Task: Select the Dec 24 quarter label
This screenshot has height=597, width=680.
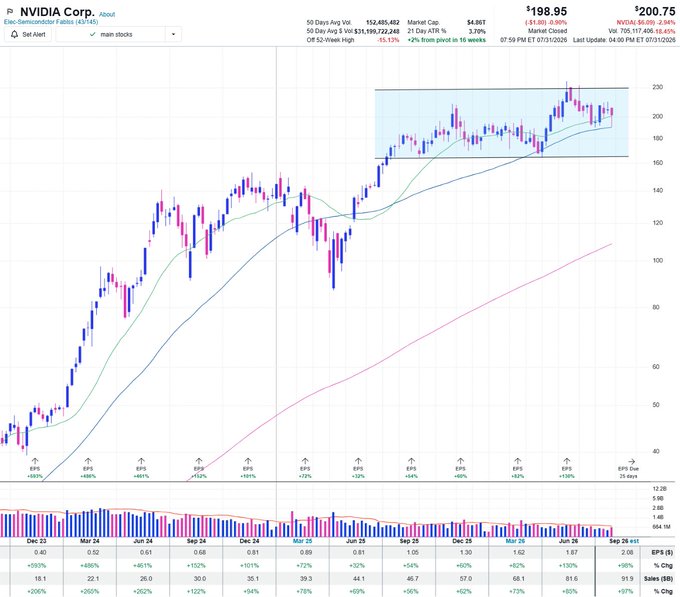Action: tap(249, 541)
